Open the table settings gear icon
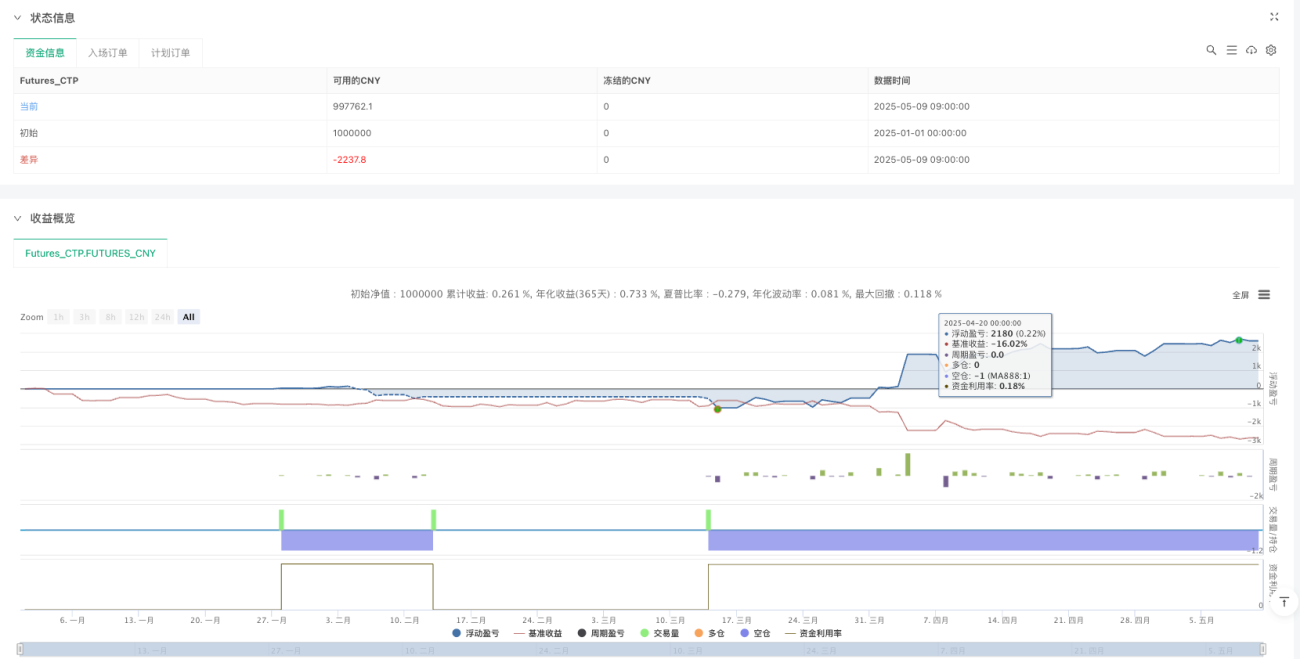 click(1271, 50)
